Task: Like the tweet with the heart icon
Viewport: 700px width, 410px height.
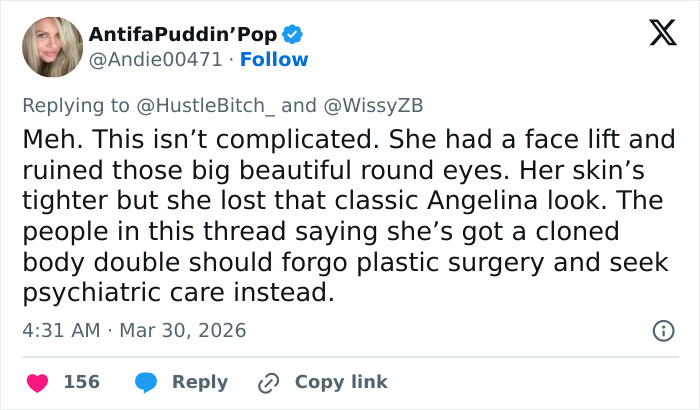Action: [37, 382]
